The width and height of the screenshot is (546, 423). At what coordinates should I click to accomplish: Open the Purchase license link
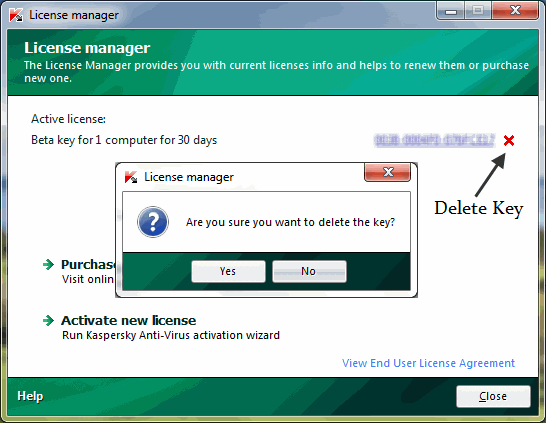[88, 265]
